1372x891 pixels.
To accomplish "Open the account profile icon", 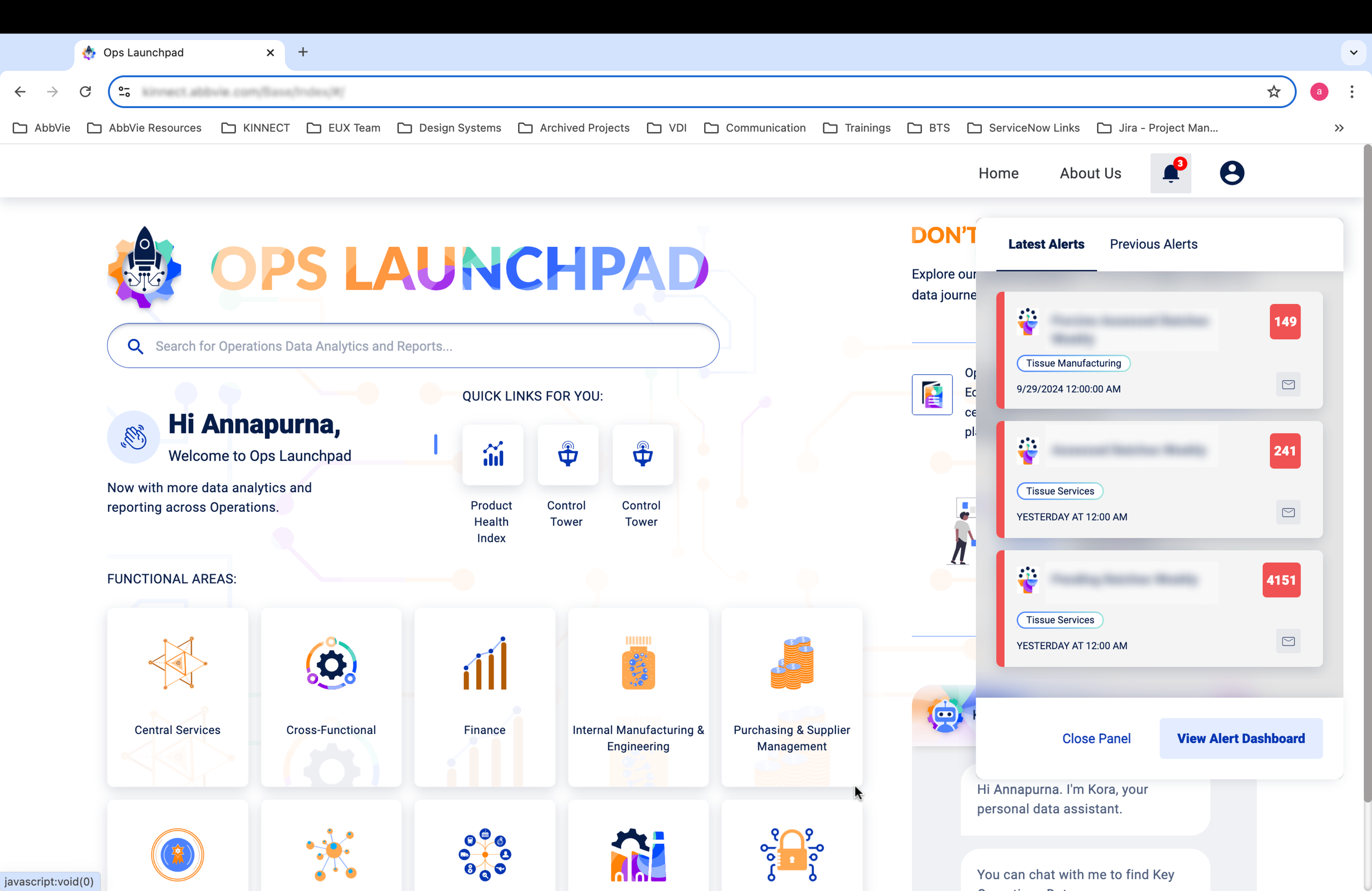I will 1232,173.
